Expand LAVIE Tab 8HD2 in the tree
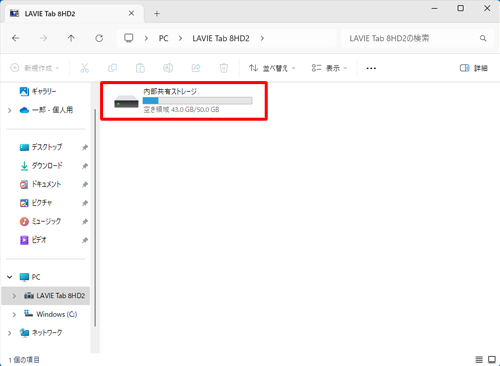 click(x=14, y=296)
